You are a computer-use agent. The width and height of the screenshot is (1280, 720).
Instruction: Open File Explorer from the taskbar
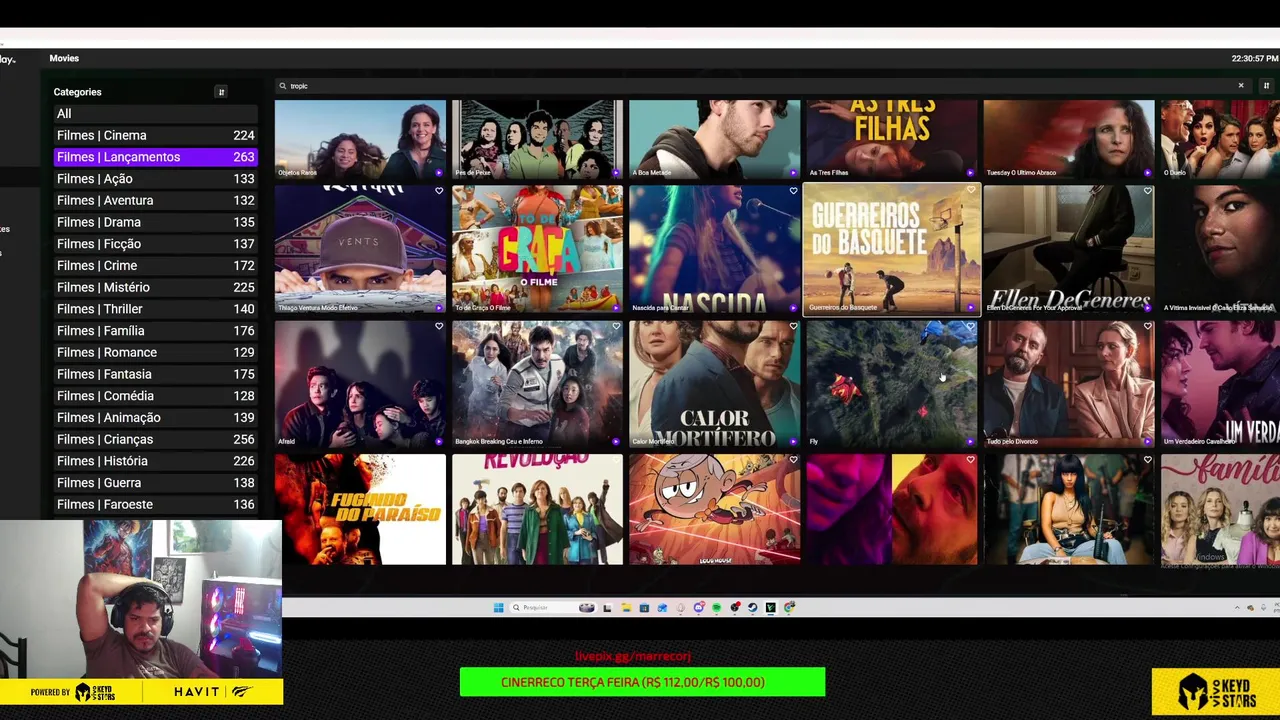click(625, 607)
